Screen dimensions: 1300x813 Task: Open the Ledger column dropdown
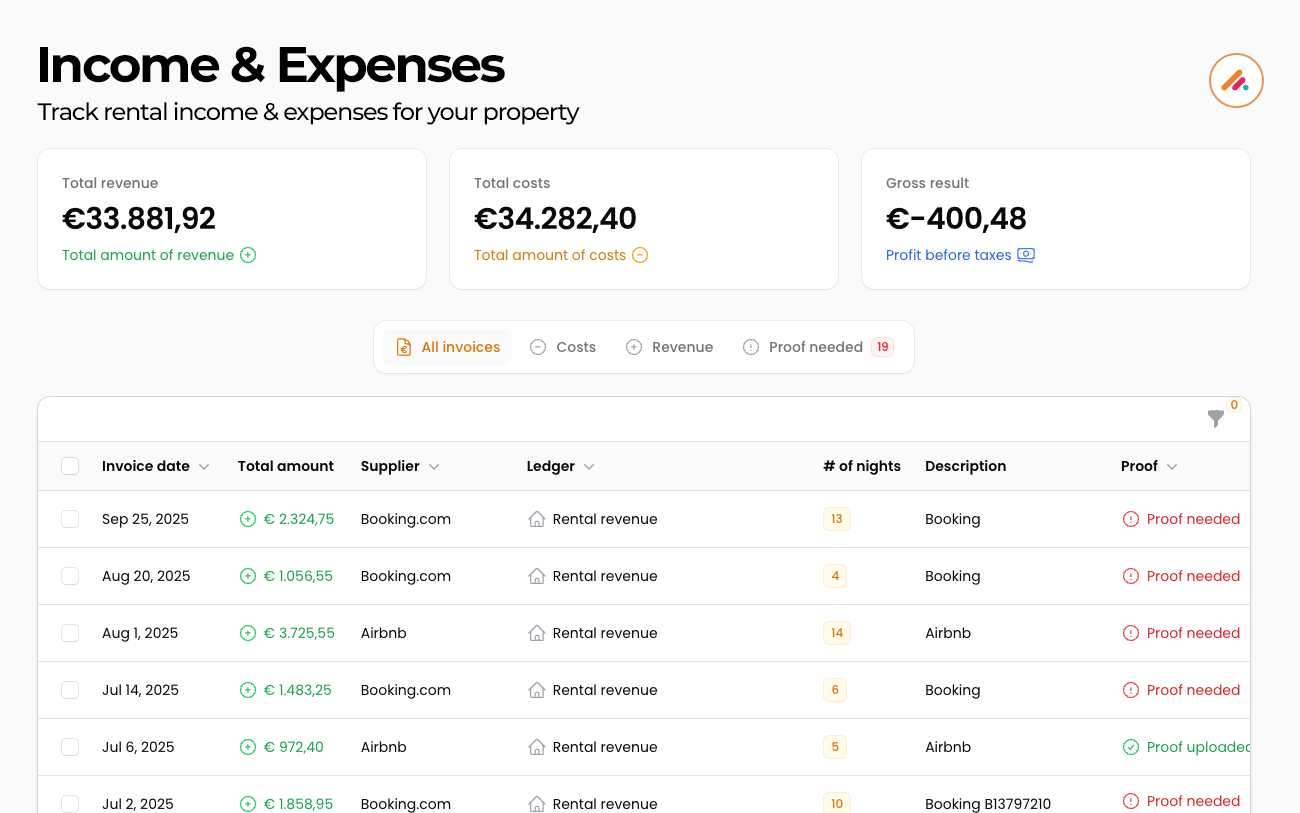point(589,466)
